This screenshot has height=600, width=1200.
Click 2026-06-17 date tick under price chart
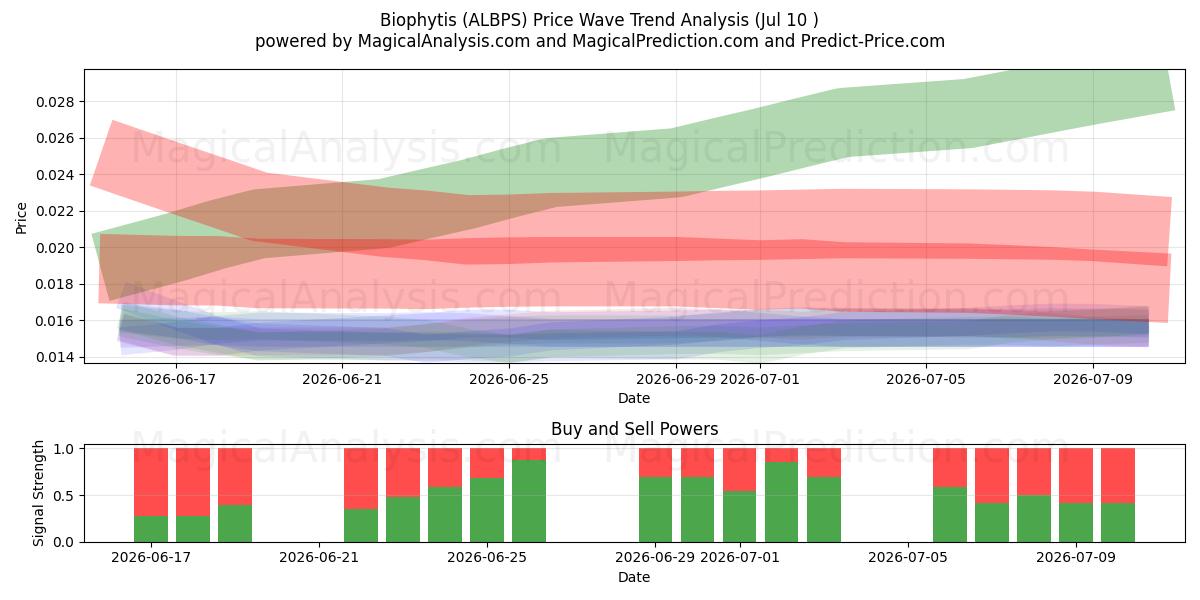tap(176, 379)
